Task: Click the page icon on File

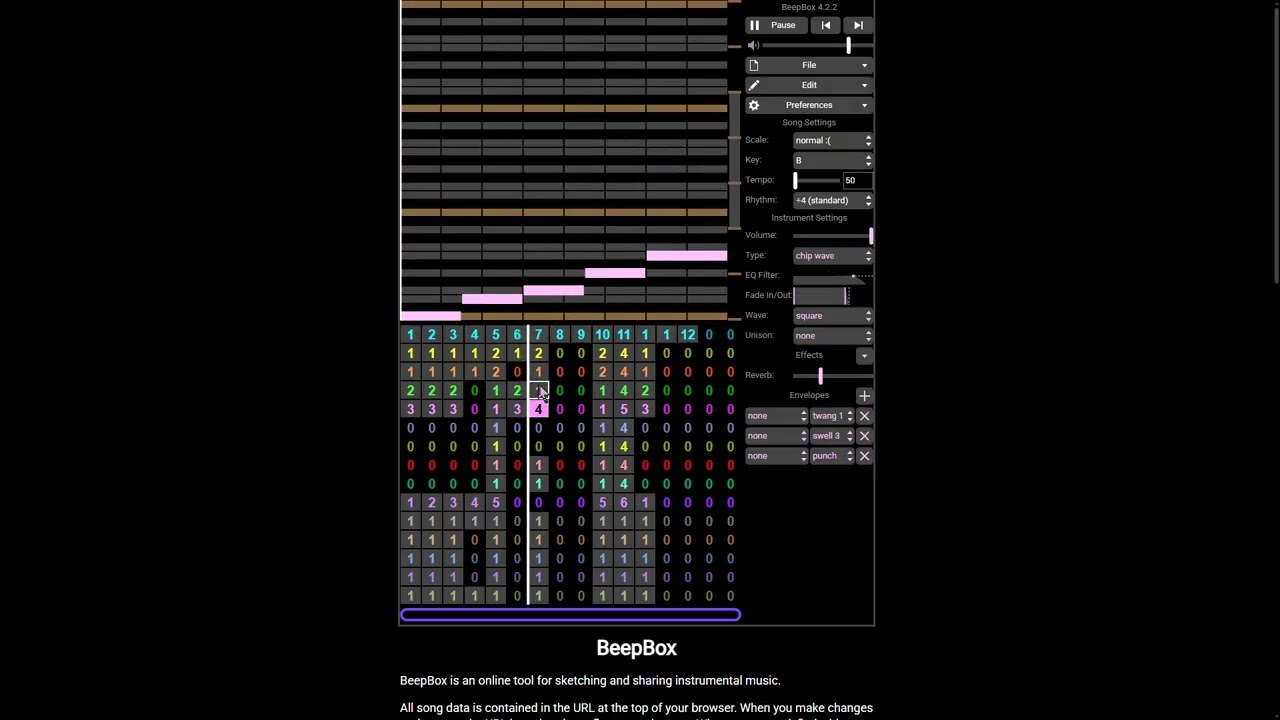Action: 754,65
